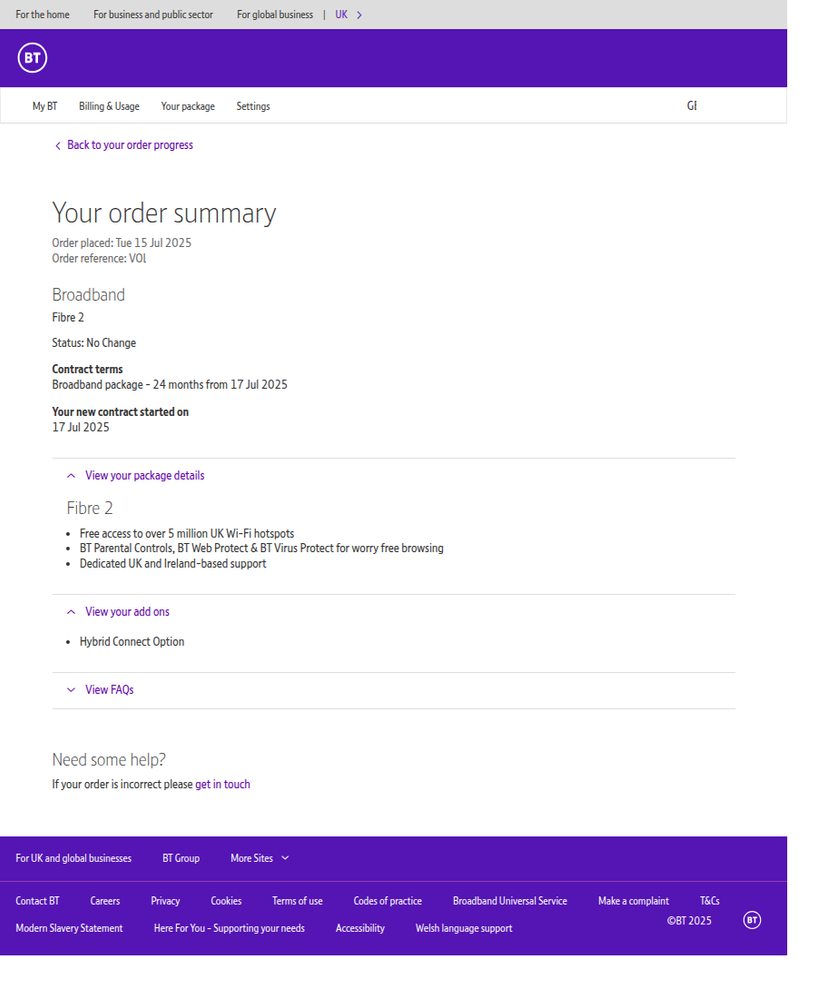Expand the View FAQs section
The image size is (817, 999).
[x=109, y=690]
